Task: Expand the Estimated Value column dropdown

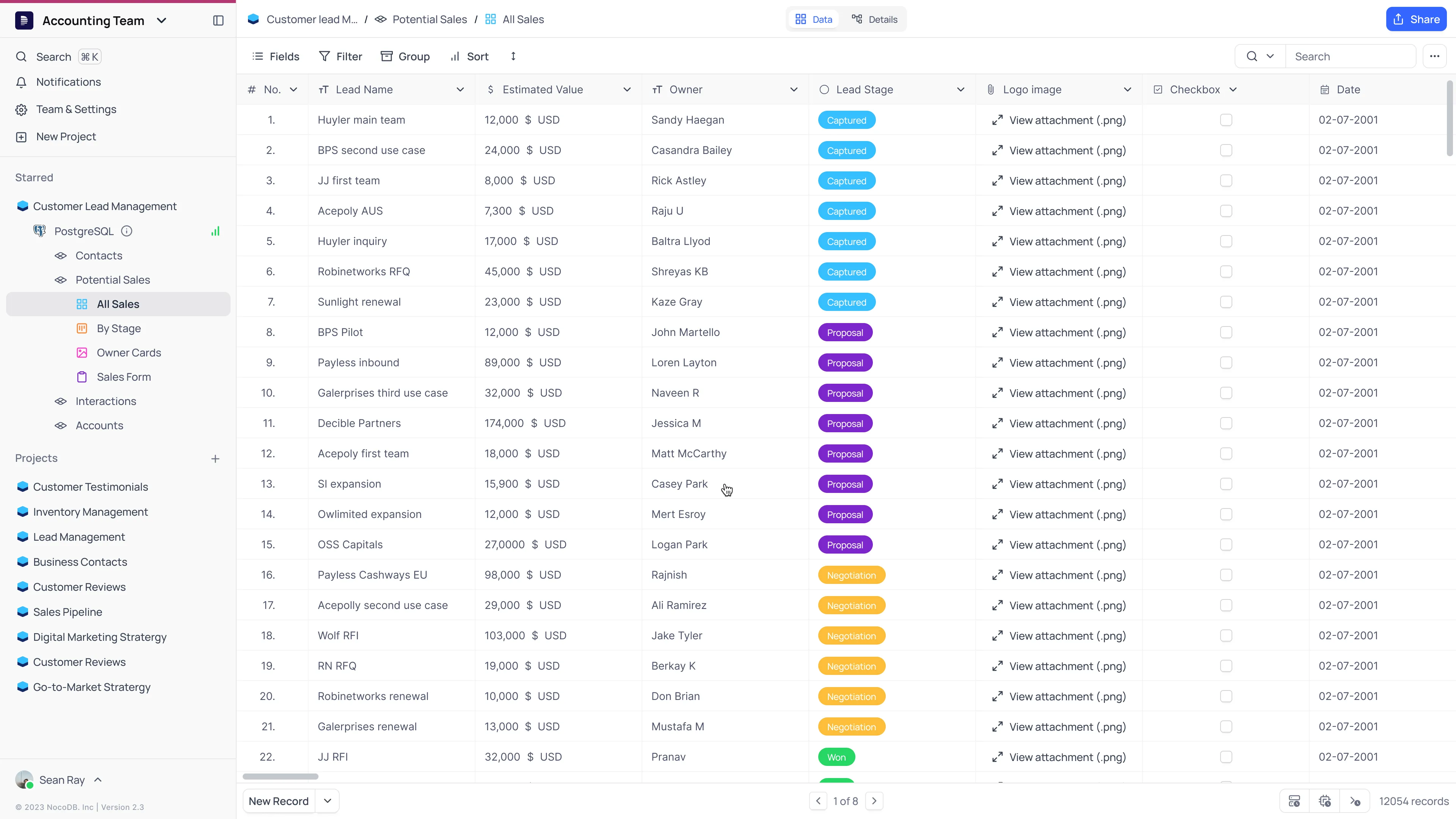Action: pos(627,89)
